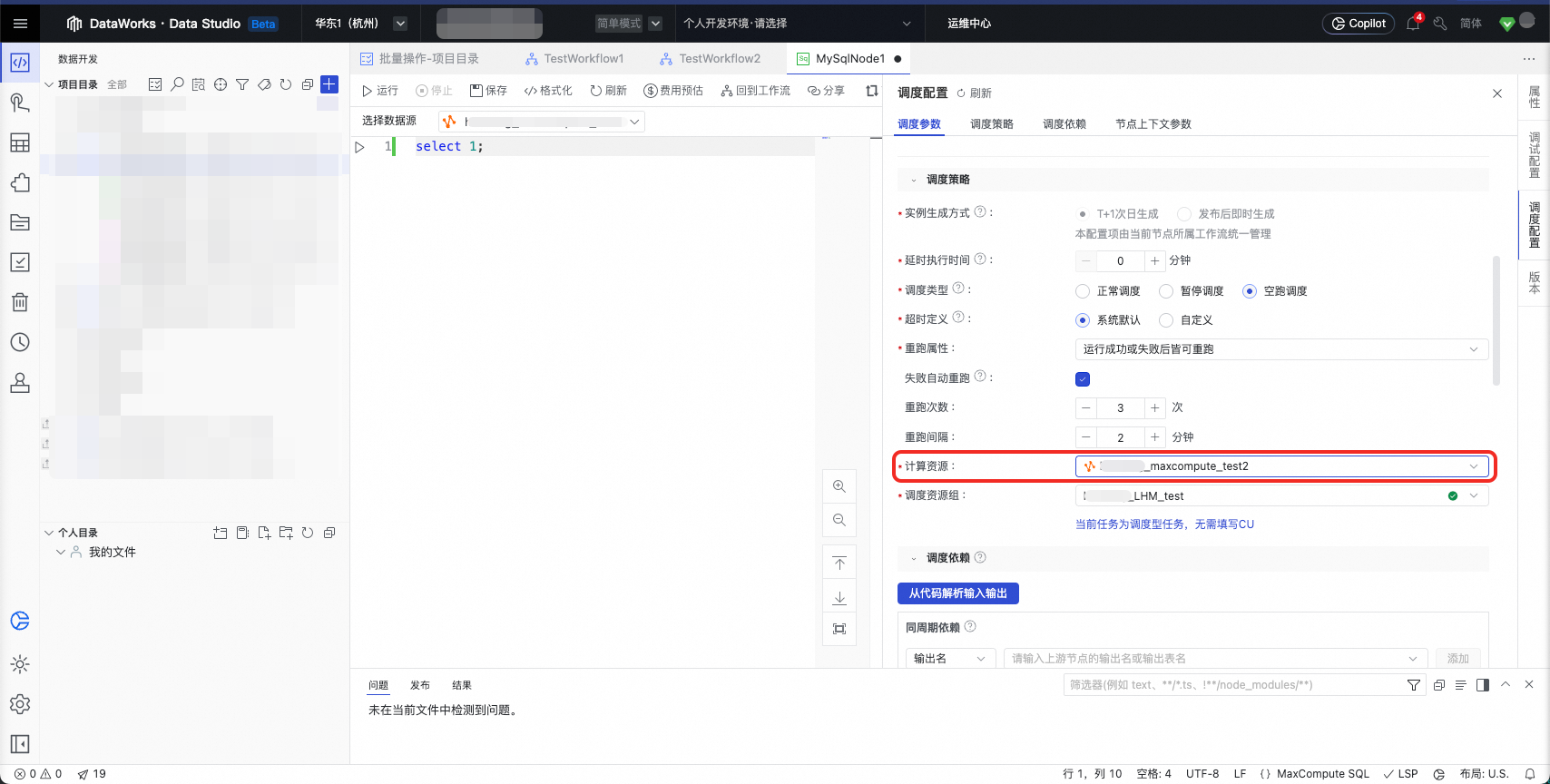Viewport: 1550px width, 784px height.
Task: Click the blue plus new-item button
Action: (x=329, y=84)
